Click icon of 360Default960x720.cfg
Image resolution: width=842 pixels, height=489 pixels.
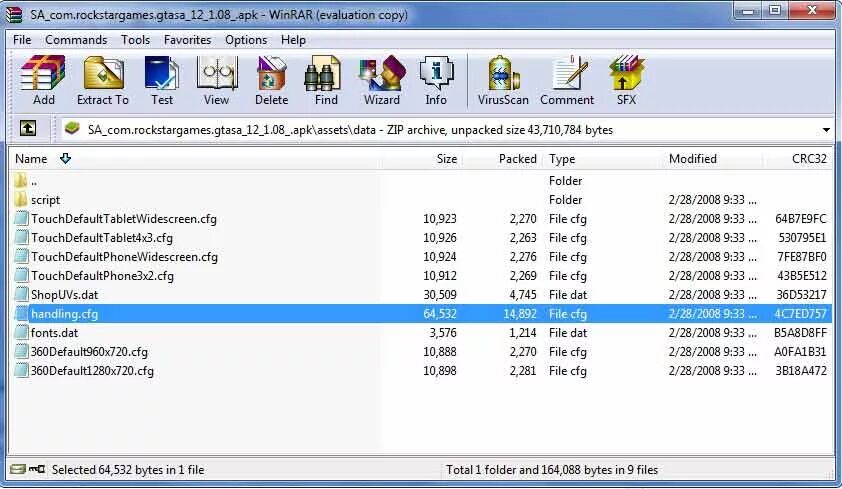coord(21,352)
